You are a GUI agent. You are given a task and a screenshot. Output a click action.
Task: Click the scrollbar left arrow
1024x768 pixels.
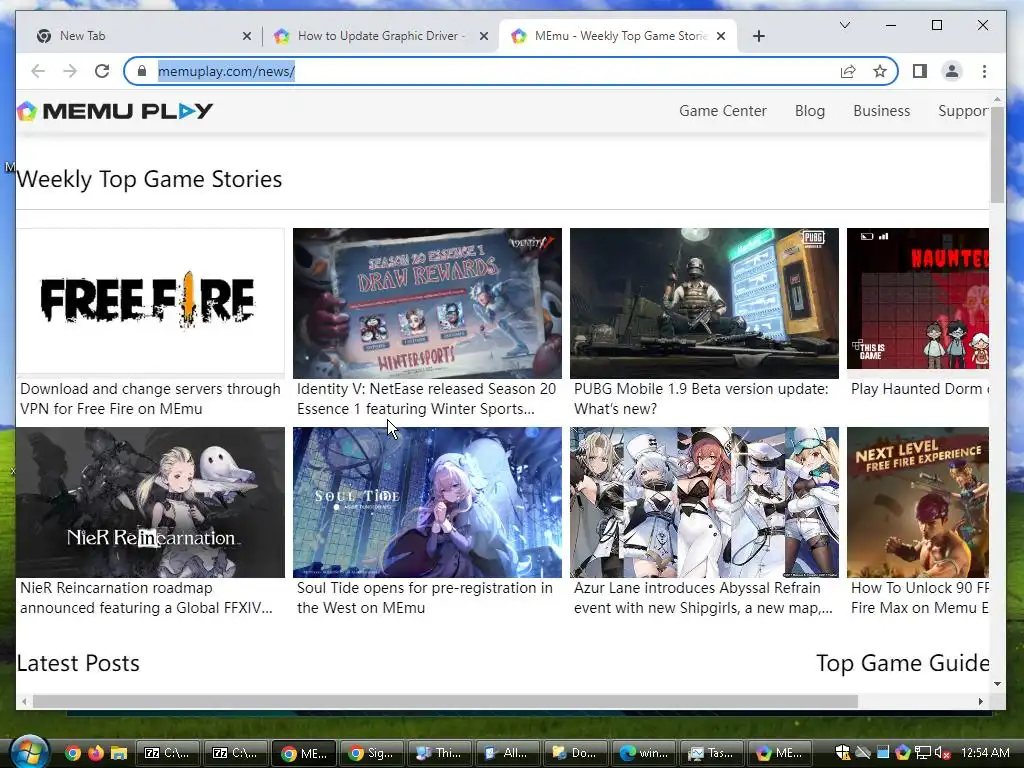tap(24, 701)
